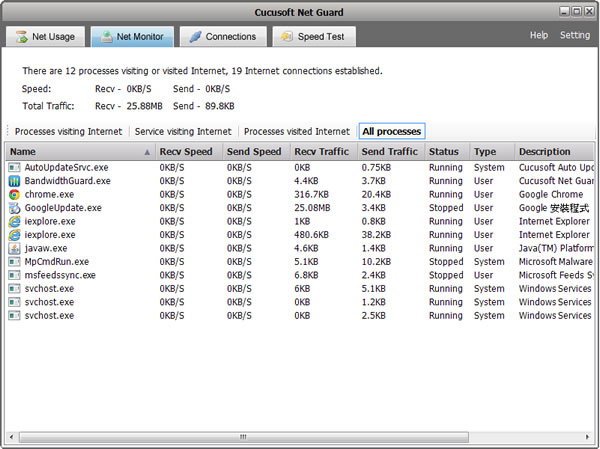This screenshot has width=600, height=449.
Task: Click the 10.2KB Send Traffic cell
Action: point(376,262)
